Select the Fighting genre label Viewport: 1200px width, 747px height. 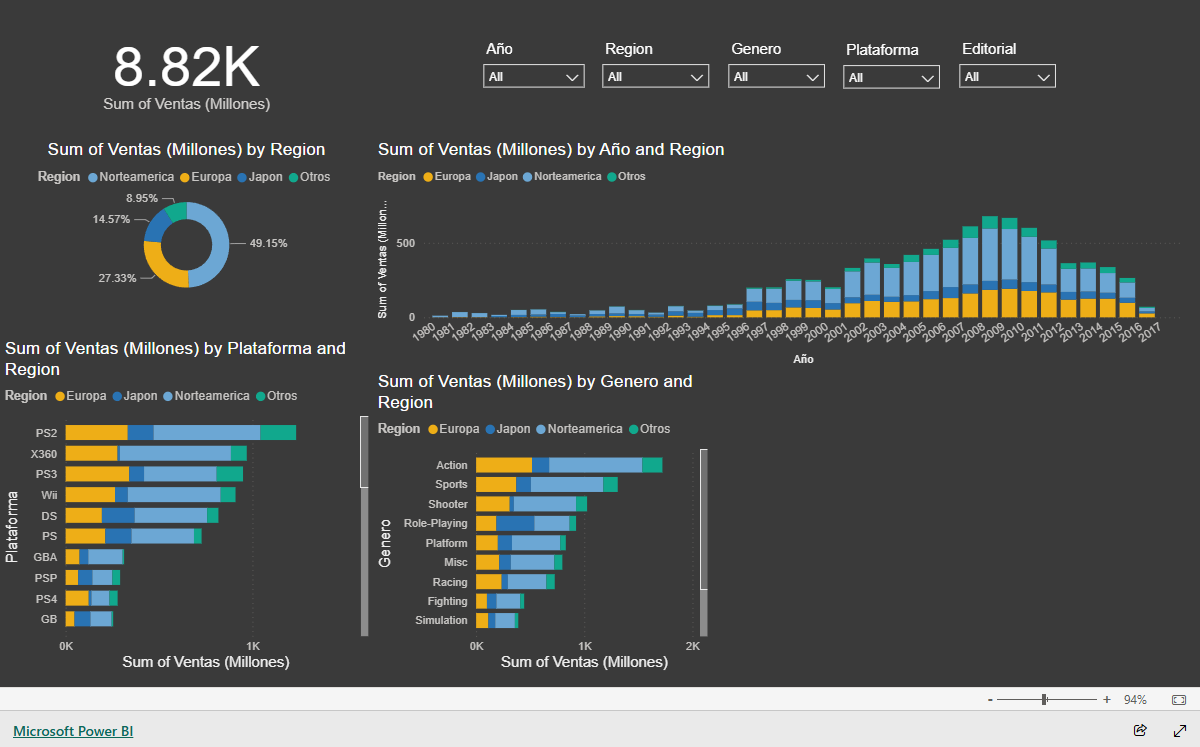[448, 601]
